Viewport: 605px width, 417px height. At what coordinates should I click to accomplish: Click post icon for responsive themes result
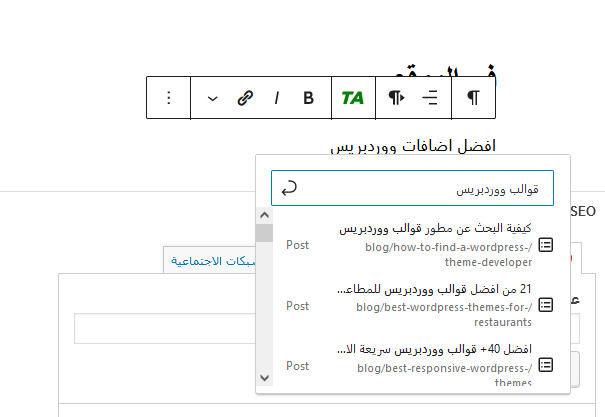pyautogui.click(x=546, y=365)
